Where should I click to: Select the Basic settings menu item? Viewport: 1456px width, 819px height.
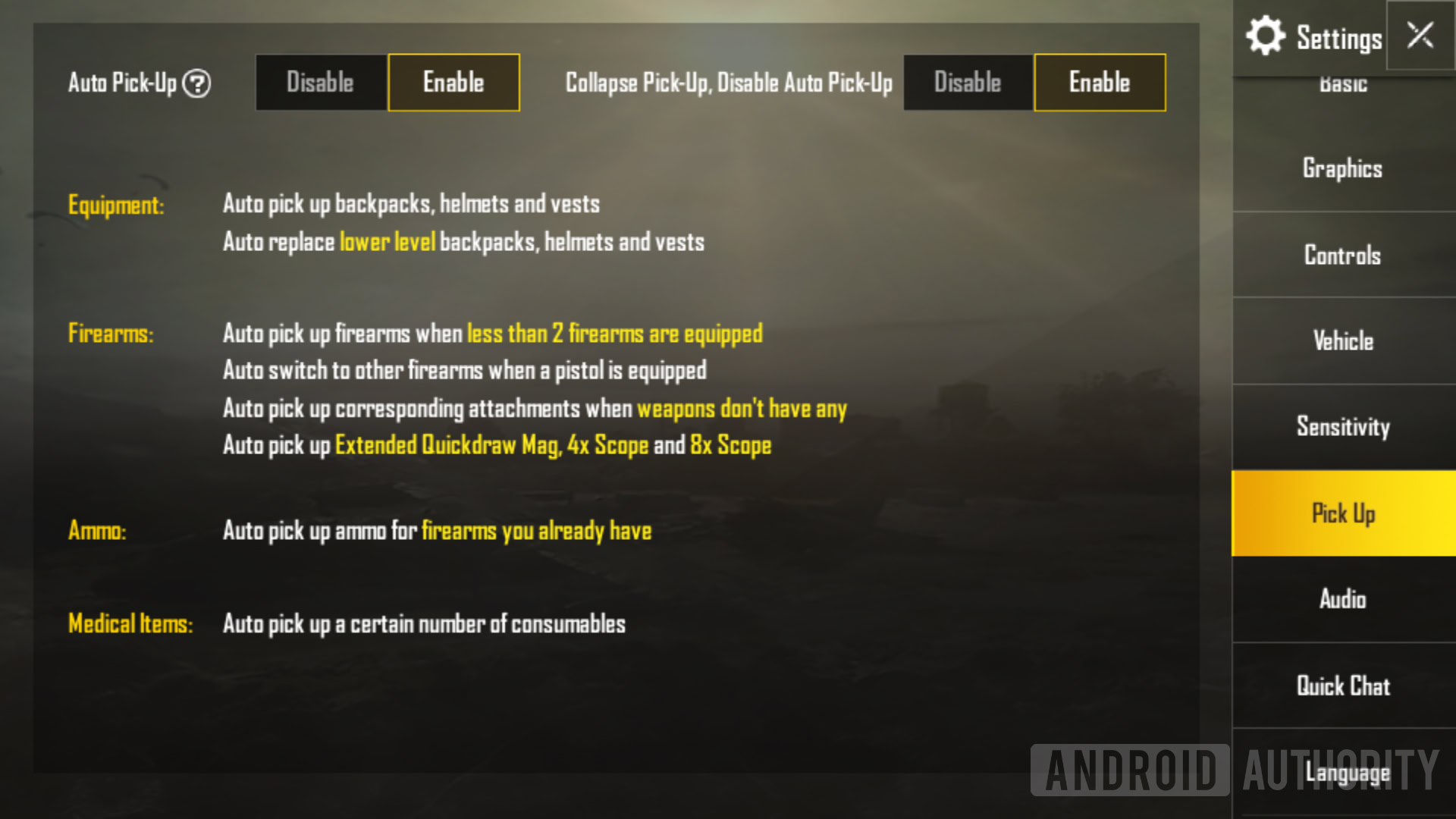1344,84
